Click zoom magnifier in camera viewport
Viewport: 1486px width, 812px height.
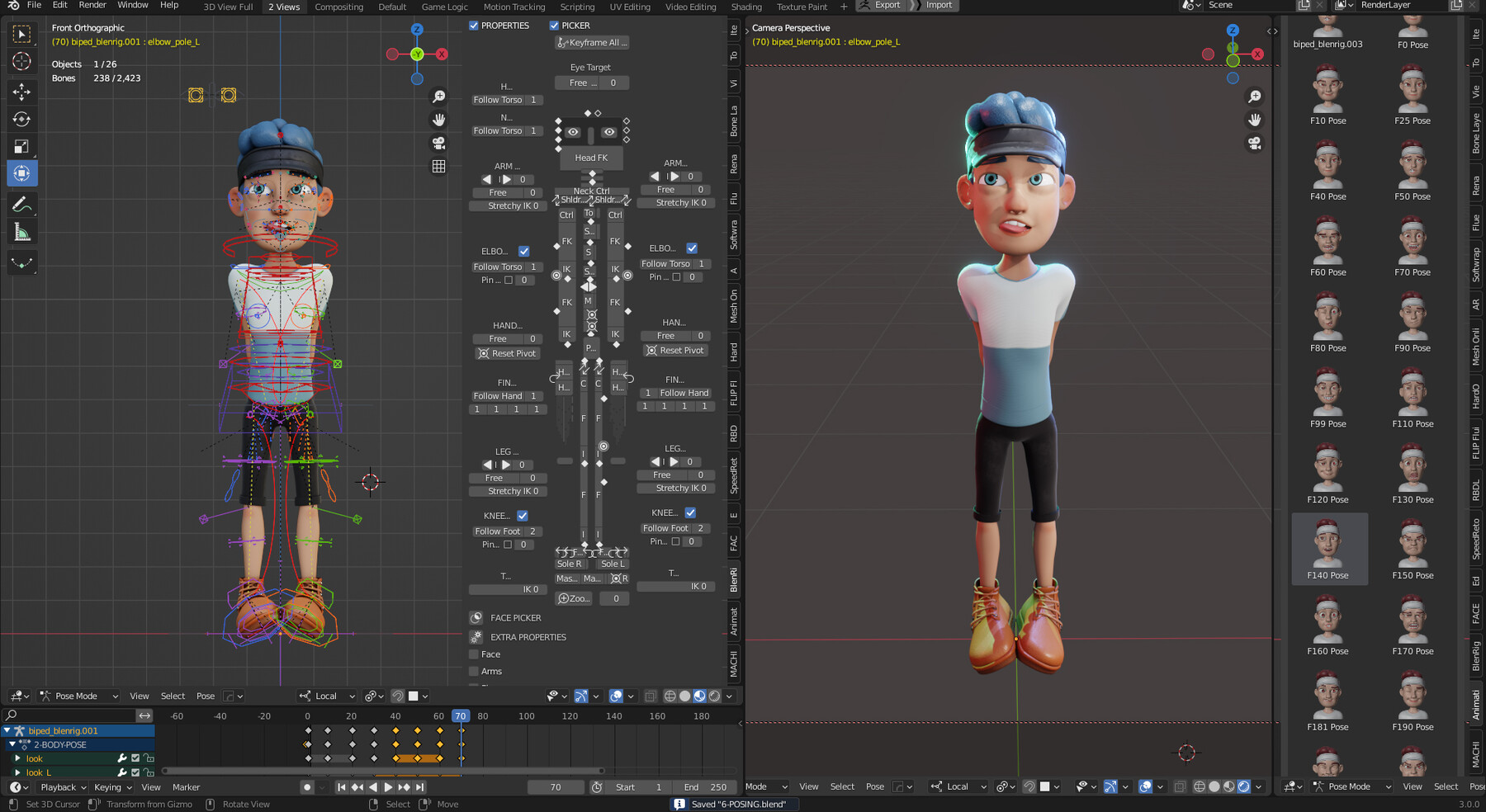tap(1255, 97)
